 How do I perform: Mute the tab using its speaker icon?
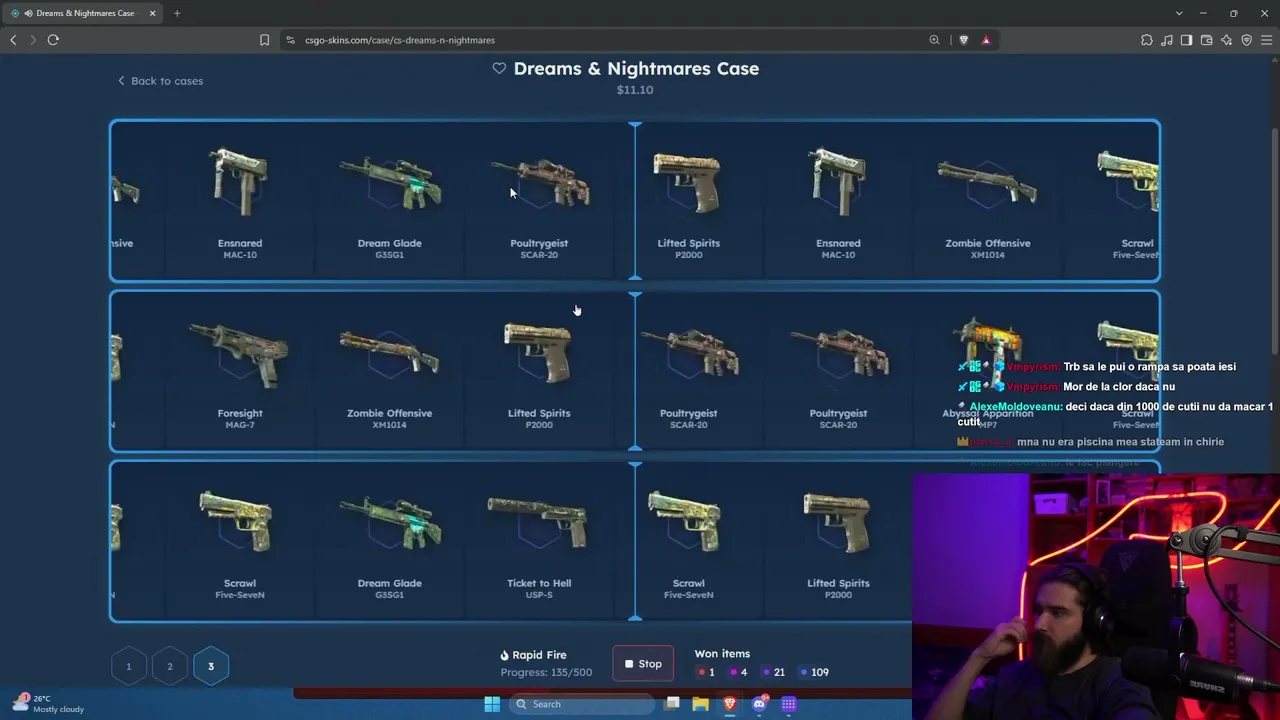27,13
